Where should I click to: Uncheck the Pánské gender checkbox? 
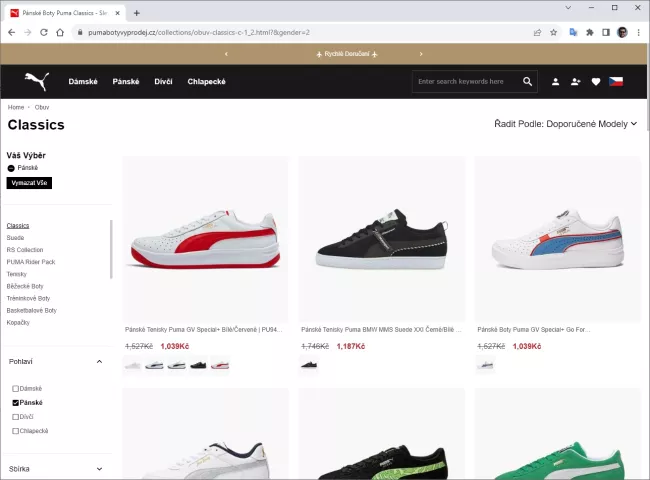click(x=16, y=403)
